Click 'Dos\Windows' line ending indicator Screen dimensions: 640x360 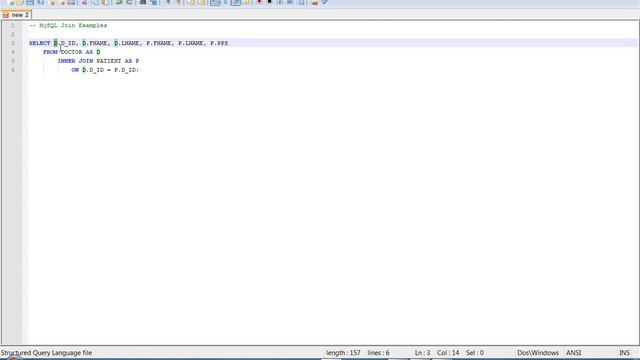point(538,353)
